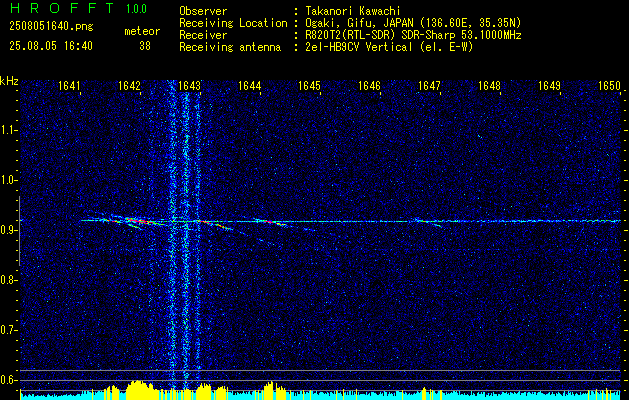
Task: Click the Observer field label
Action: [x=203, y=11]
